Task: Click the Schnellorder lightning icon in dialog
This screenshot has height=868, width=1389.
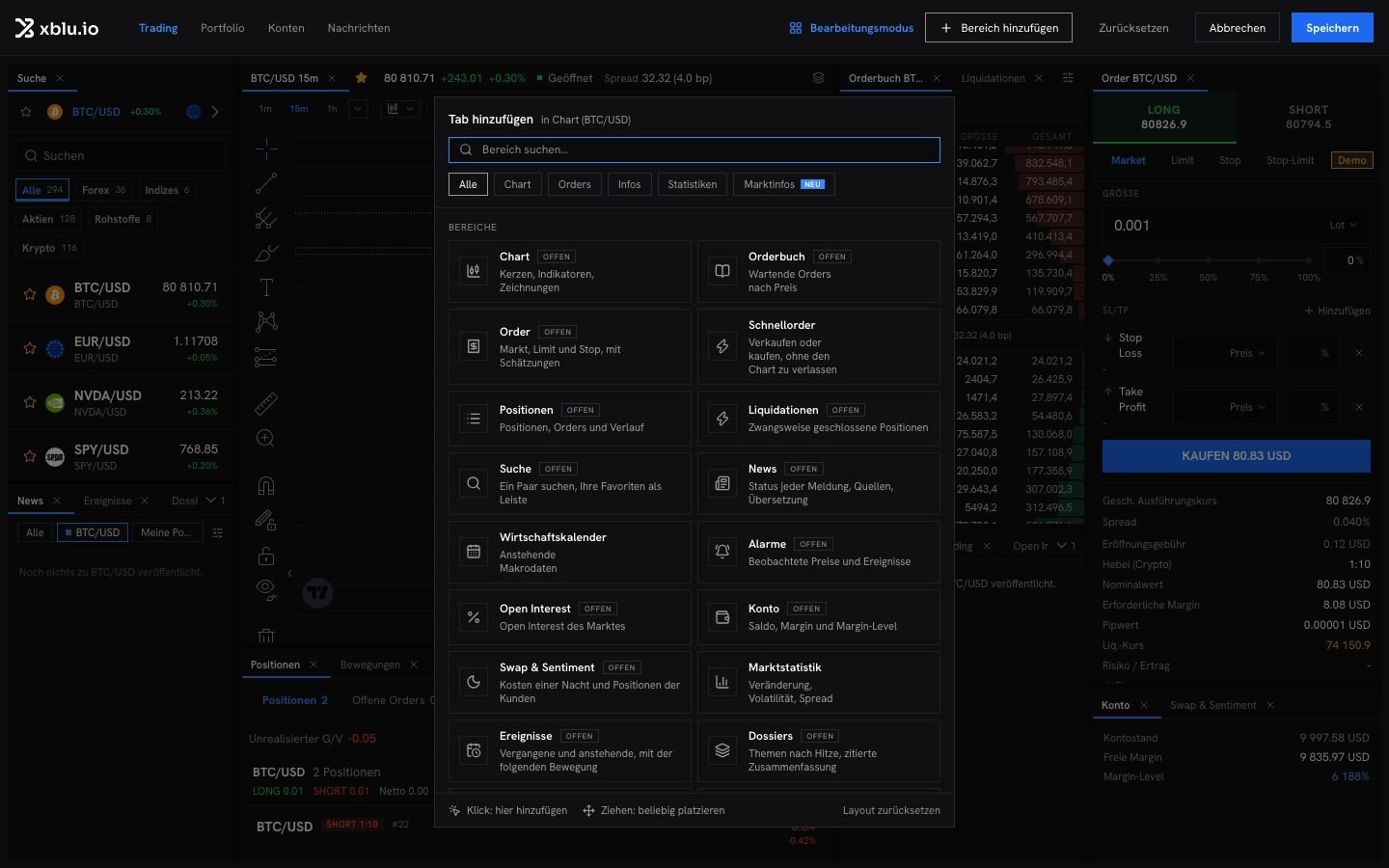Action: tap(722, 346)
